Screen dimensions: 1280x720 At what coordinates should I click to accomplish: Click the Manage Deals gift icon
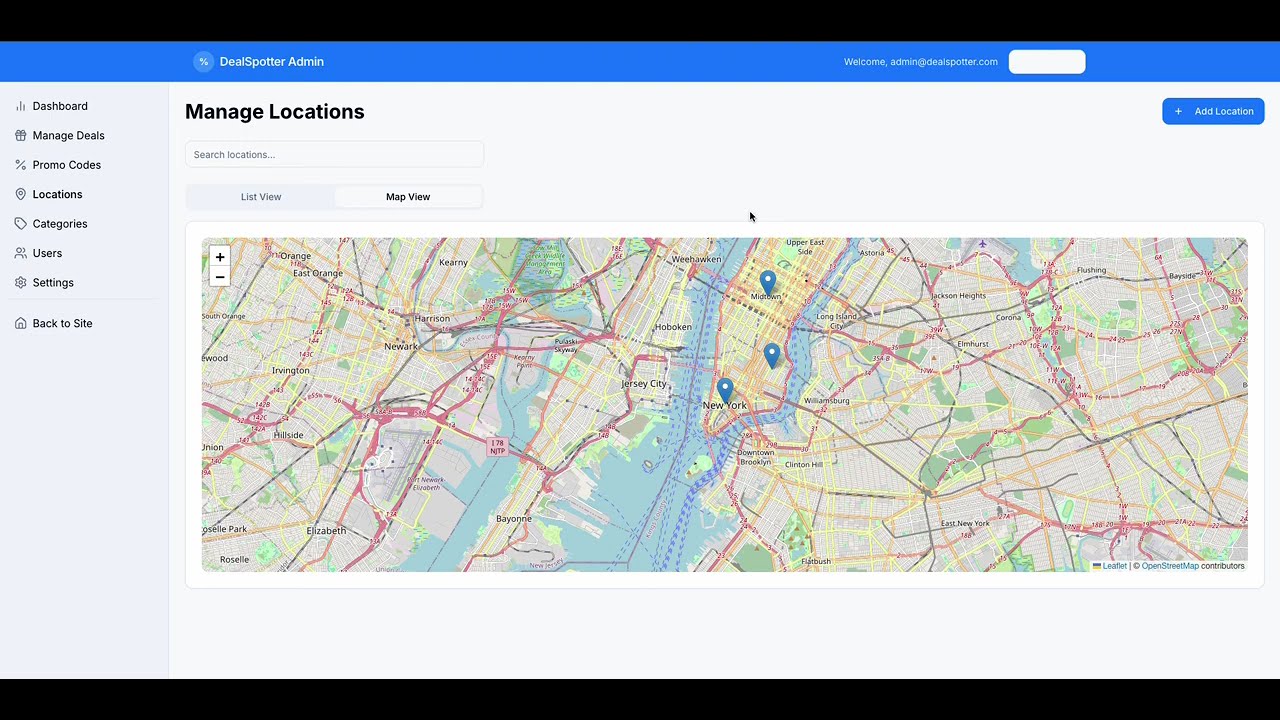[20, 135]
